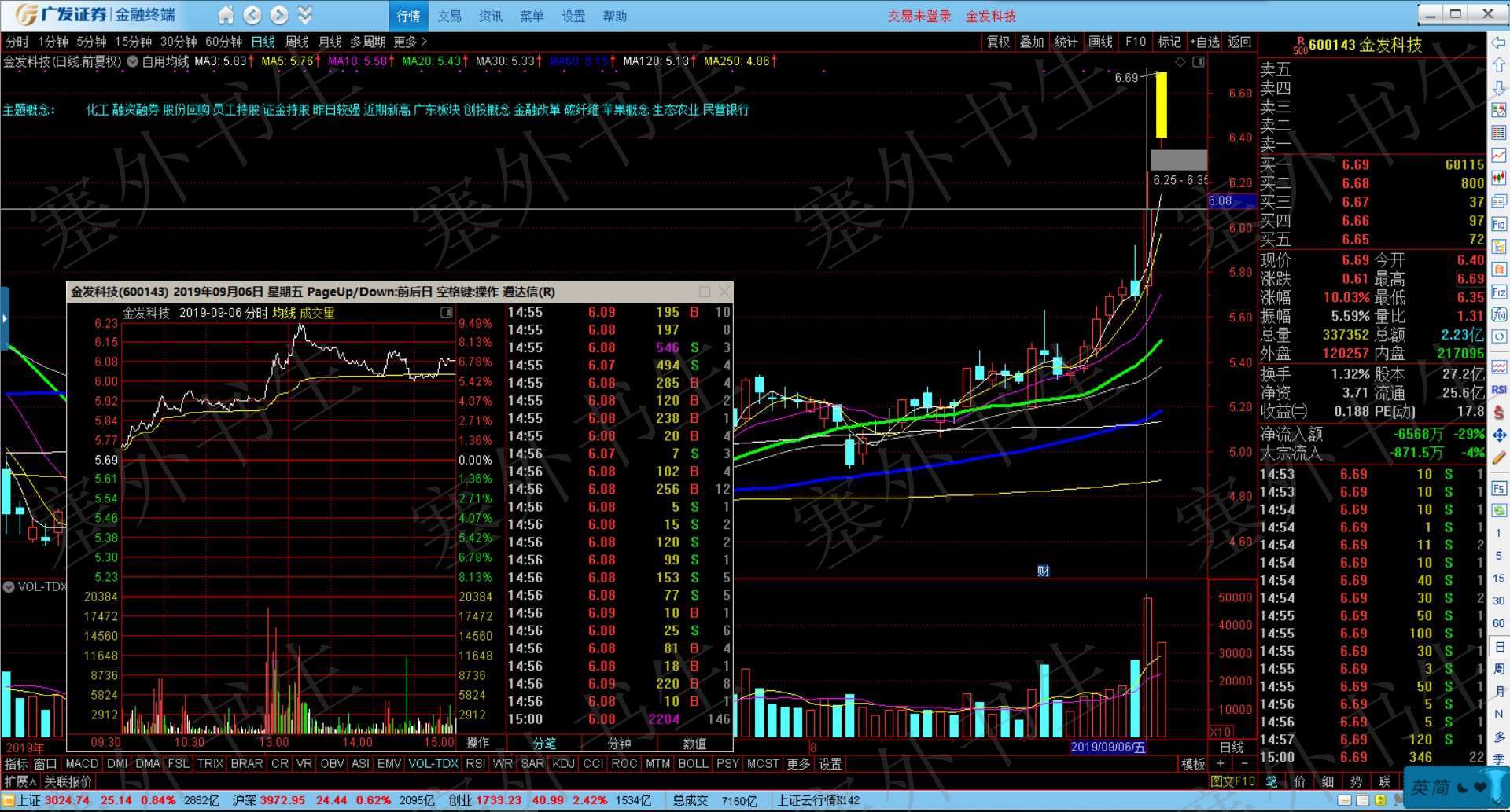Select the 5分钟 period
This screenshot has width=1510, height=812.
tap(91, 42)
